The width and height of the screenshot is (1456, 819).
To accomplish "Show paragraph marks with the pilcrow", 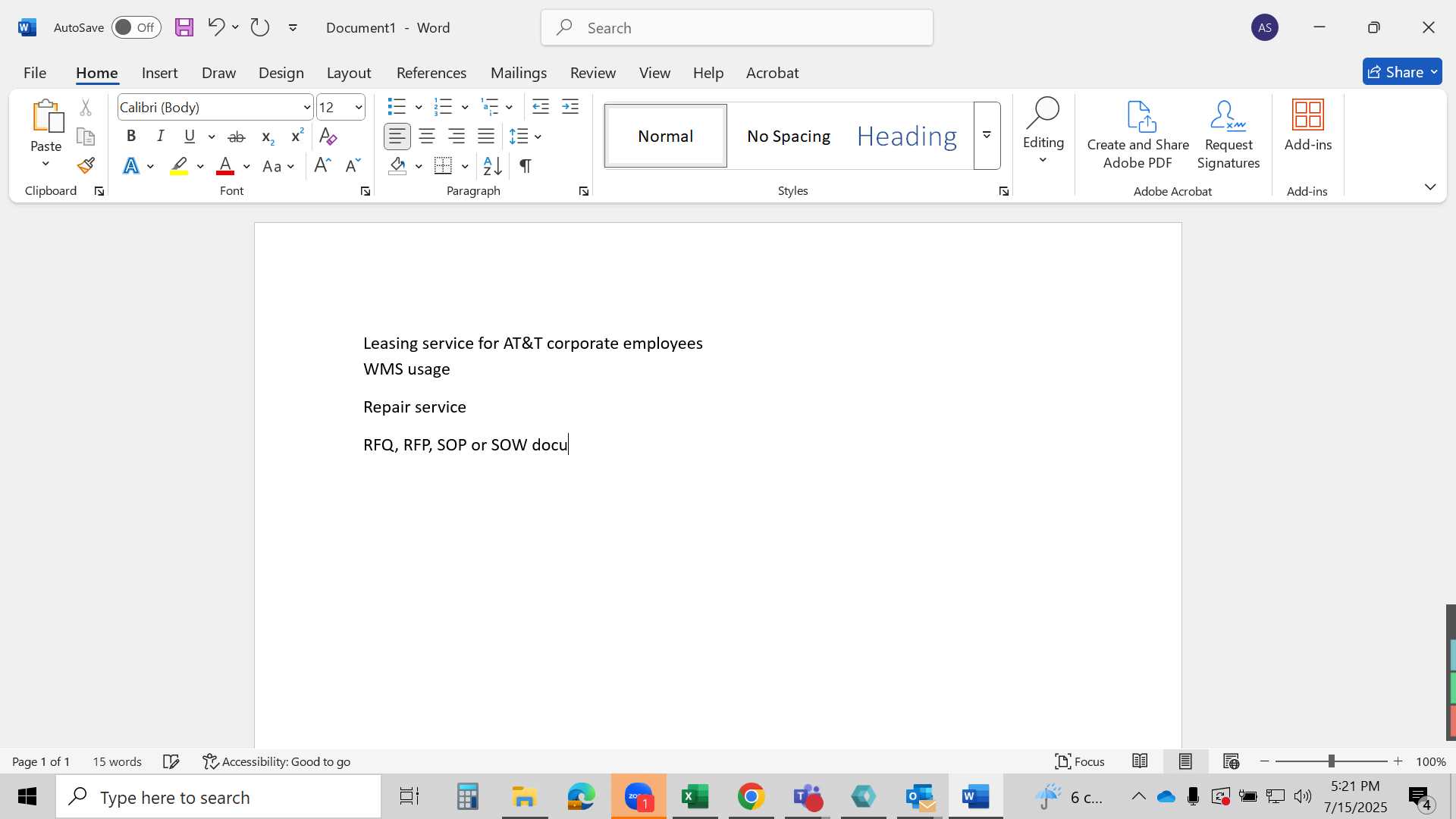I will [x=526, y=165].
